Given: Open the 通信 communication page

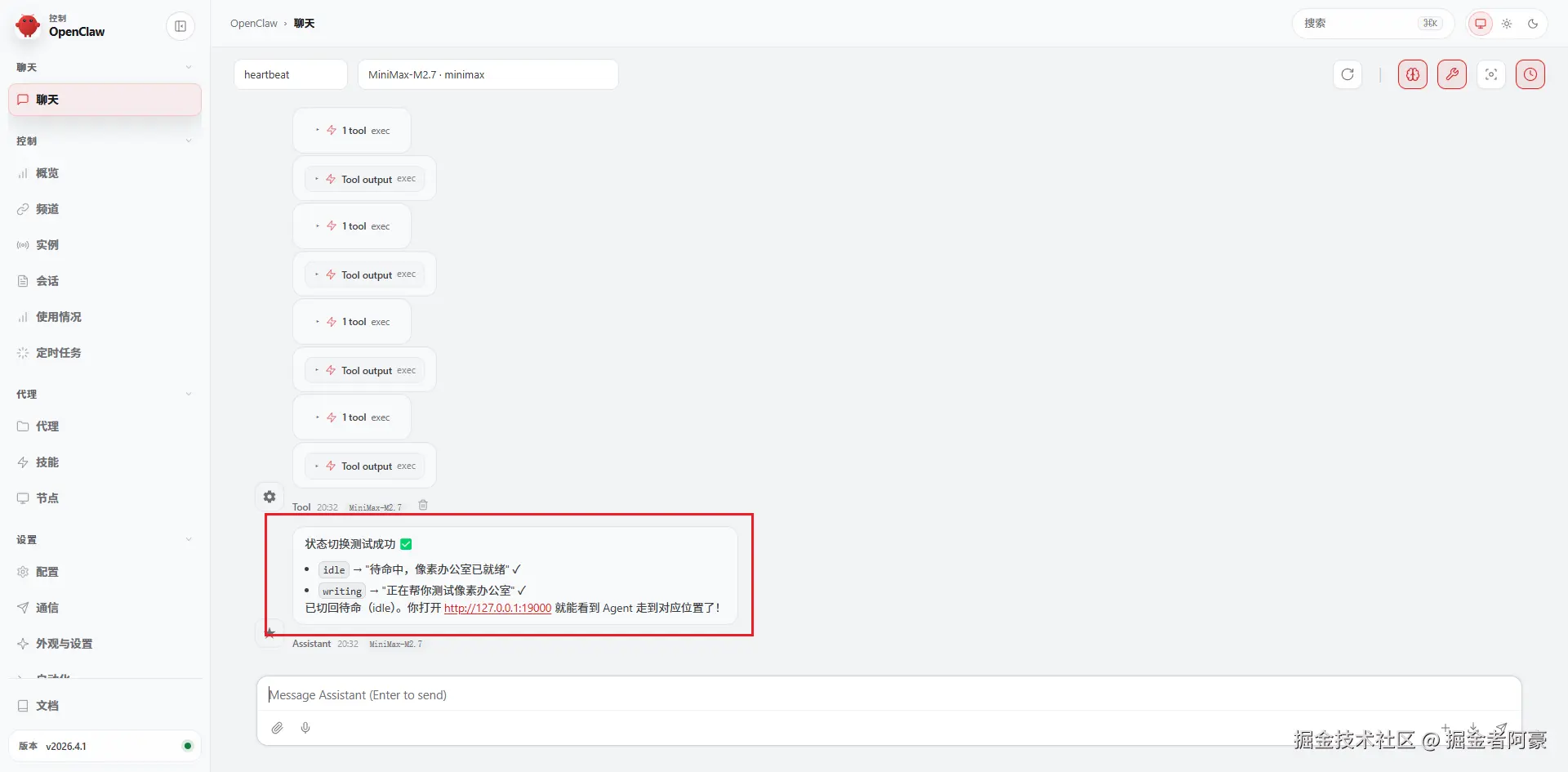Looking at the screenshot, I should 105,608.
